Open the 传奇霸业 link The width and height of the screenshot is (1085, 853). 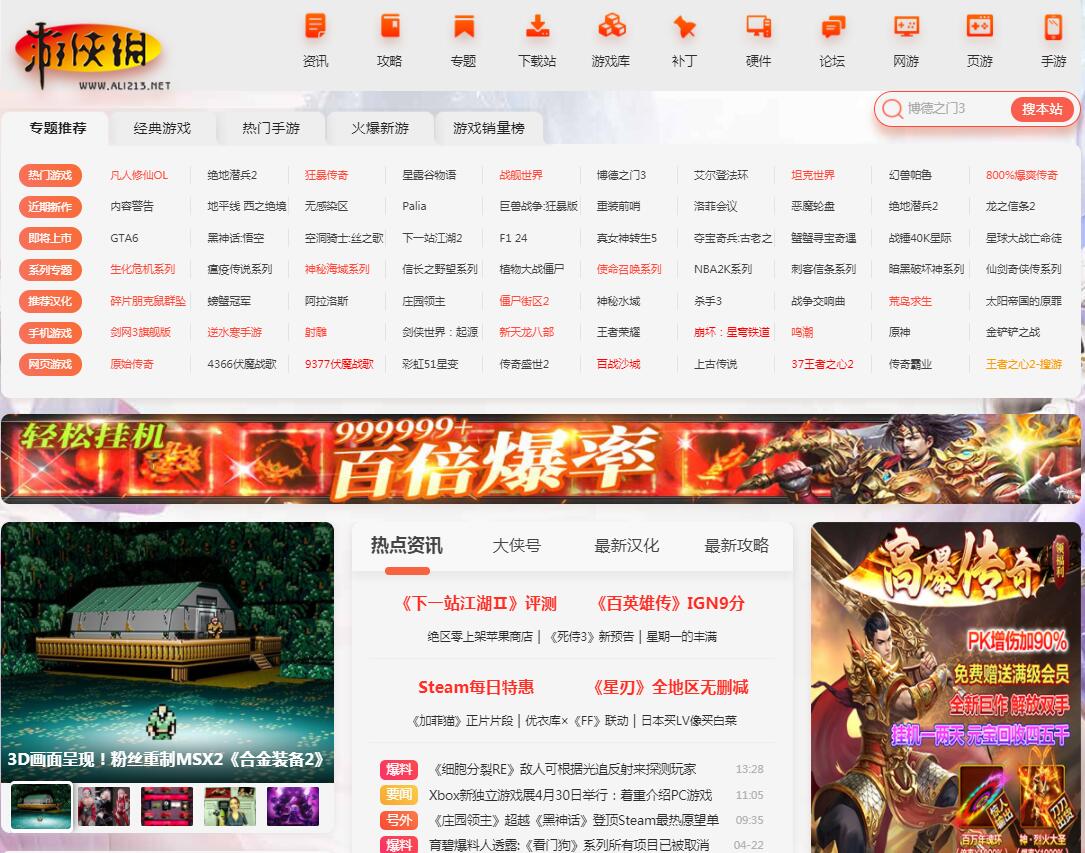(x=910, y=364)
